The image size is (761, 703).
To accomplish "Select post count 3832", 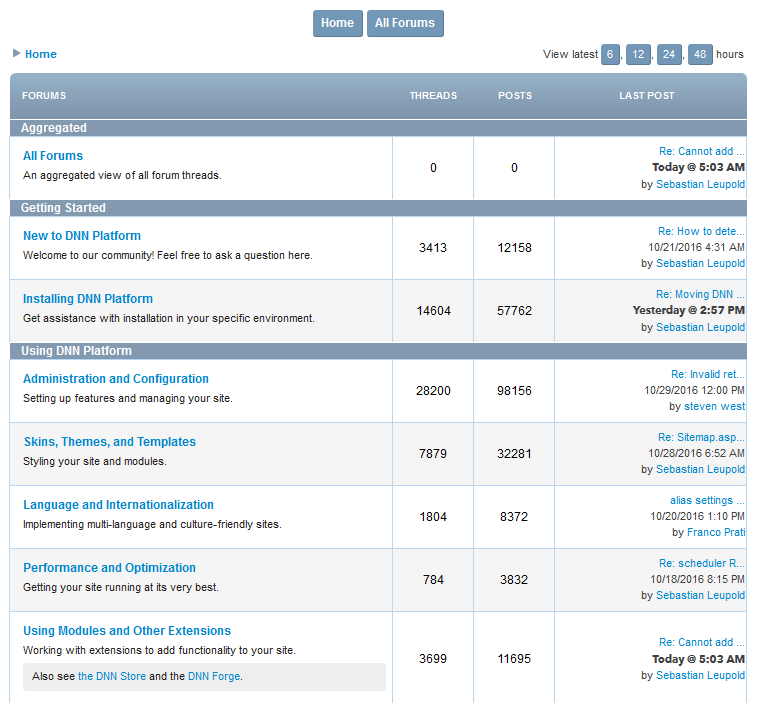I will click(x=514, y=580).
